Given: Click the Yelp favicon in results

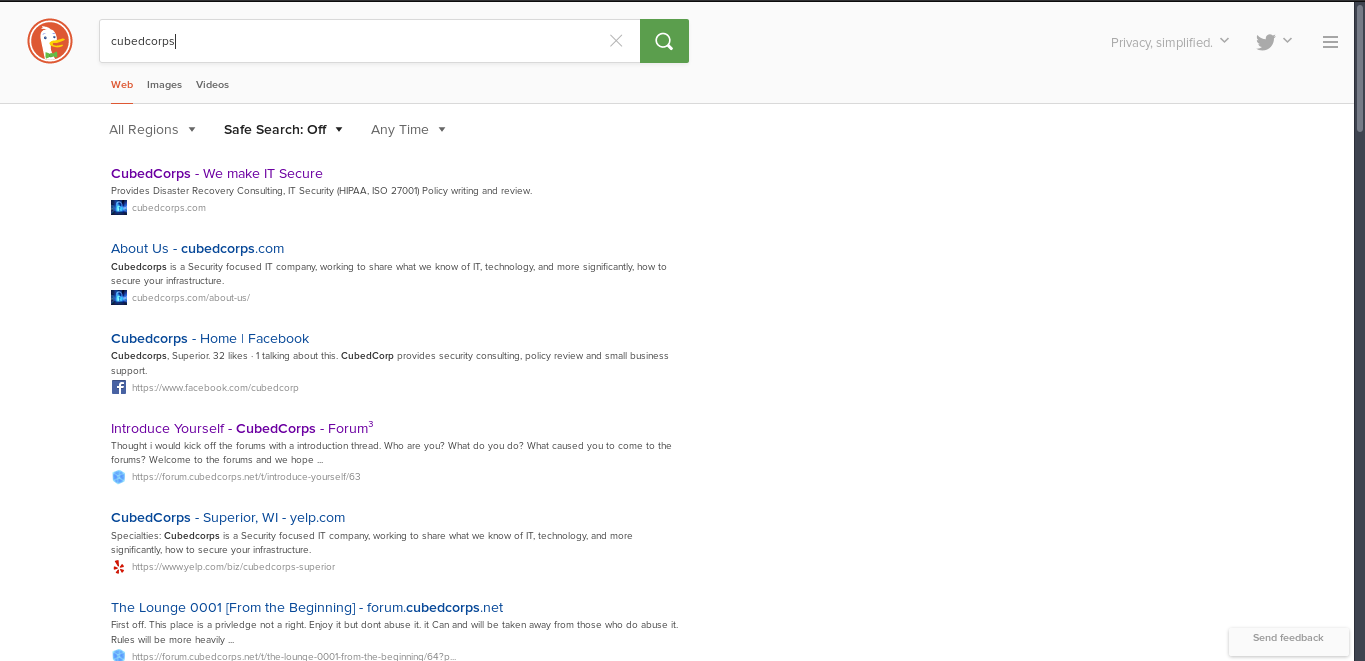Looking at the screenshot, I should tap(119, 567).
